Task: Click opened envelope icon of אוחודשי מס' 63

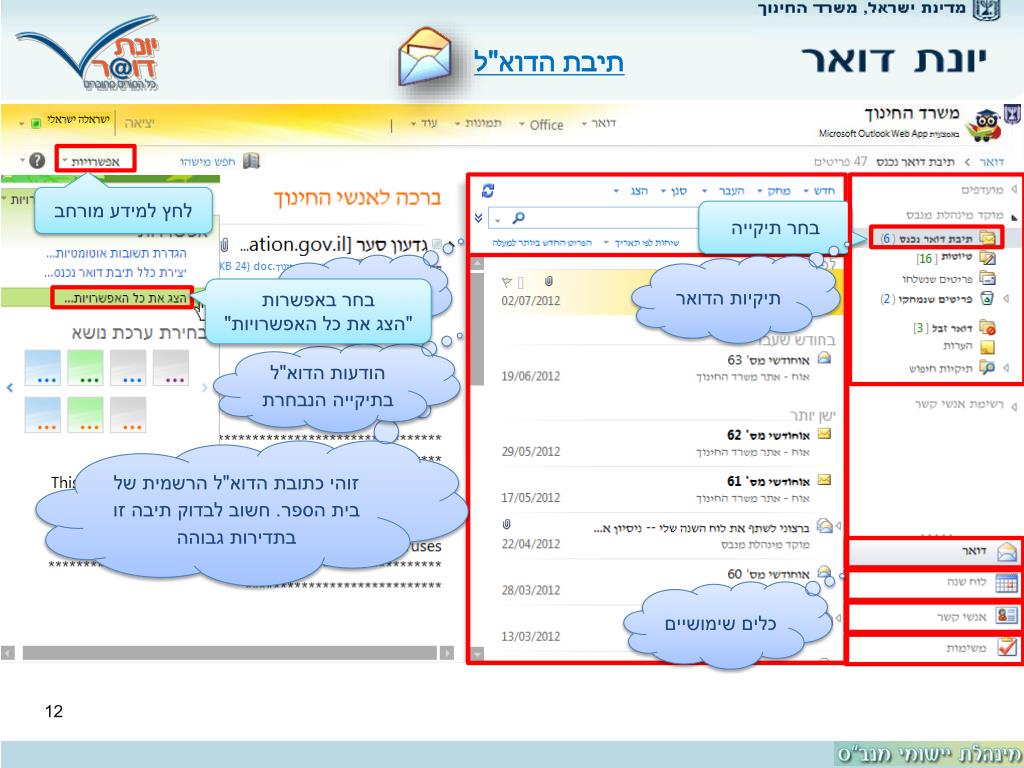Action: tap(824, 358)
